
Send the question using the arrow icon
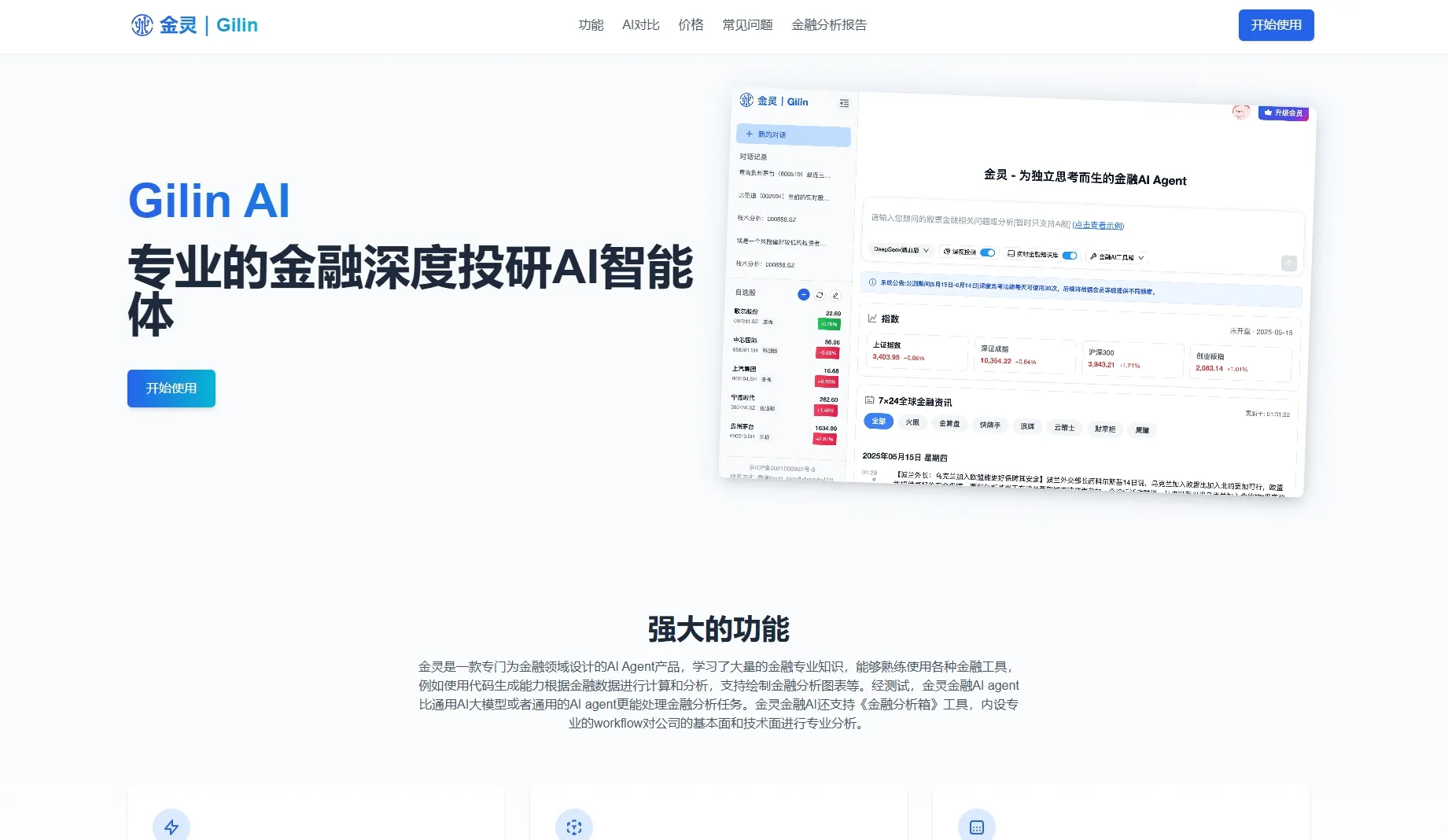tap(1288, 263)
